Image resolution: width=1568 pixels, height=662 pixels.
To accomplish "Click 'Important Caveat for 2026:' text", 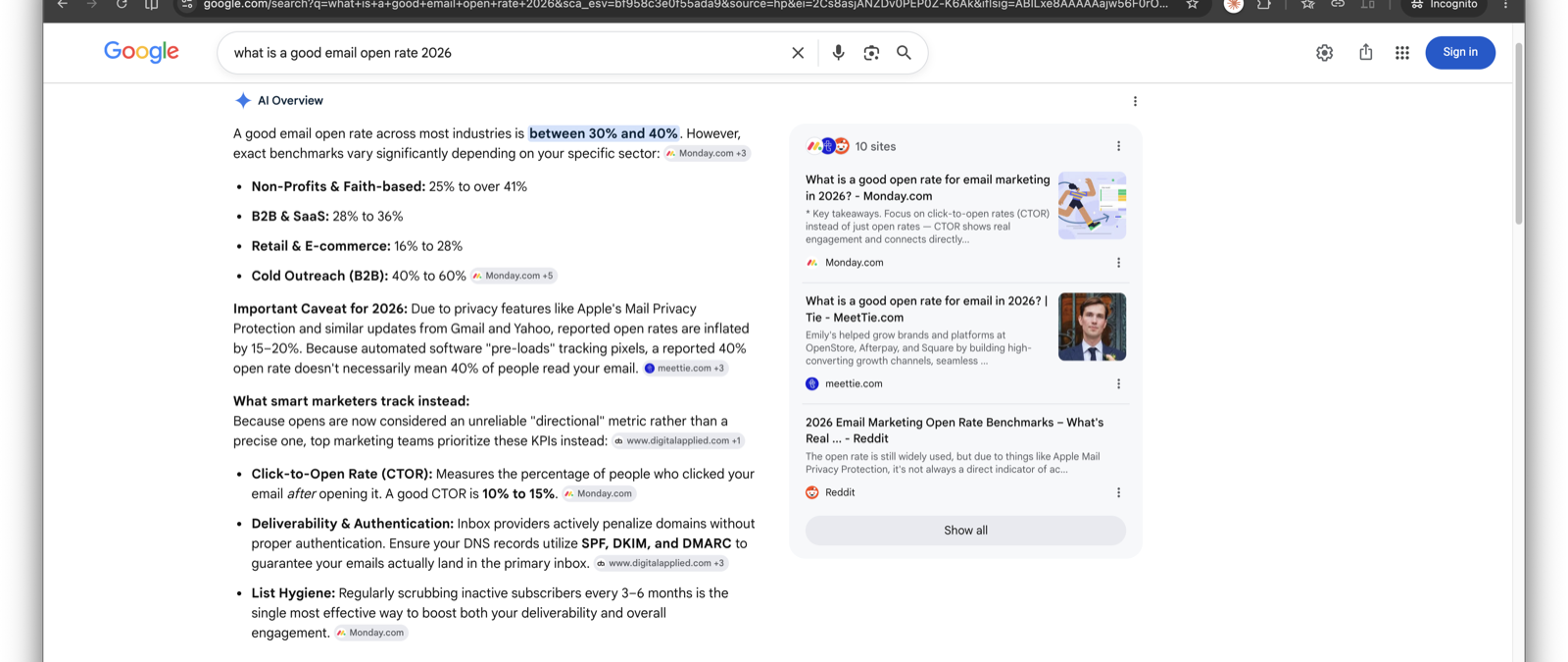I will pos(320,309).
